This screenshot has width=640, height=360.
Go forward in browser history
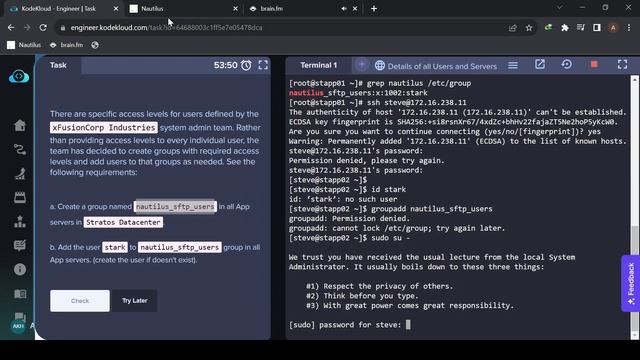click(27, 28)
